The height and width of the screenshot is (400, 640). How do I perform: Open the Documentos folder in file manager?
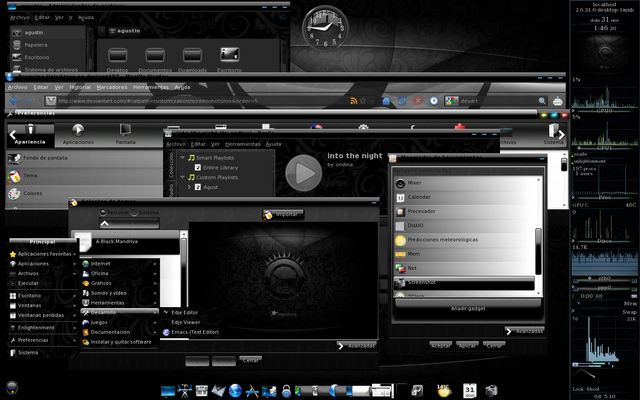(155, 59)
